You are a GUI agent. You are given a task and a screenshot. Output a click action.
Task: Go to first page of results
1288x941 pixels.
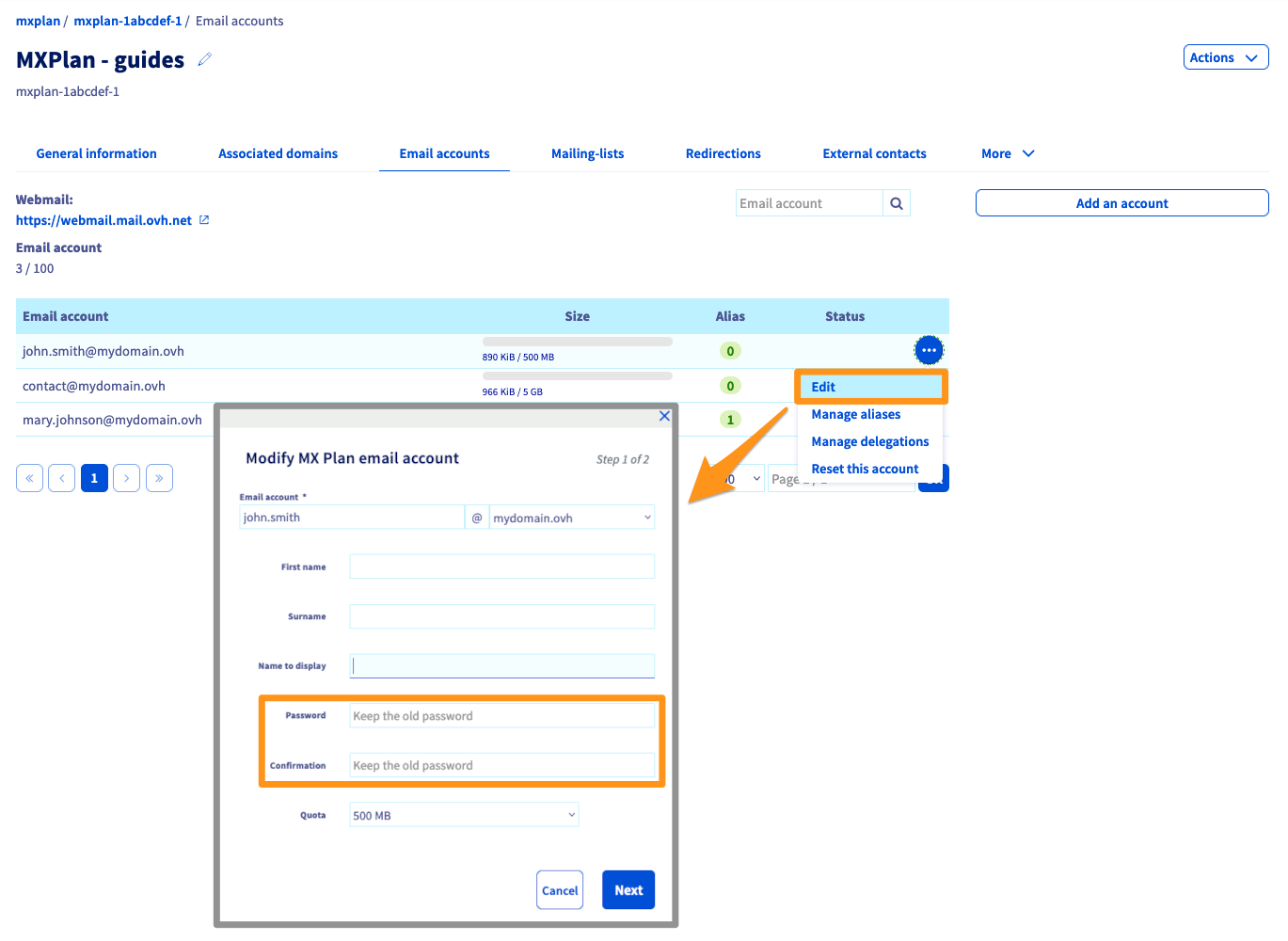pyautogui.click(x=30, y=478)
